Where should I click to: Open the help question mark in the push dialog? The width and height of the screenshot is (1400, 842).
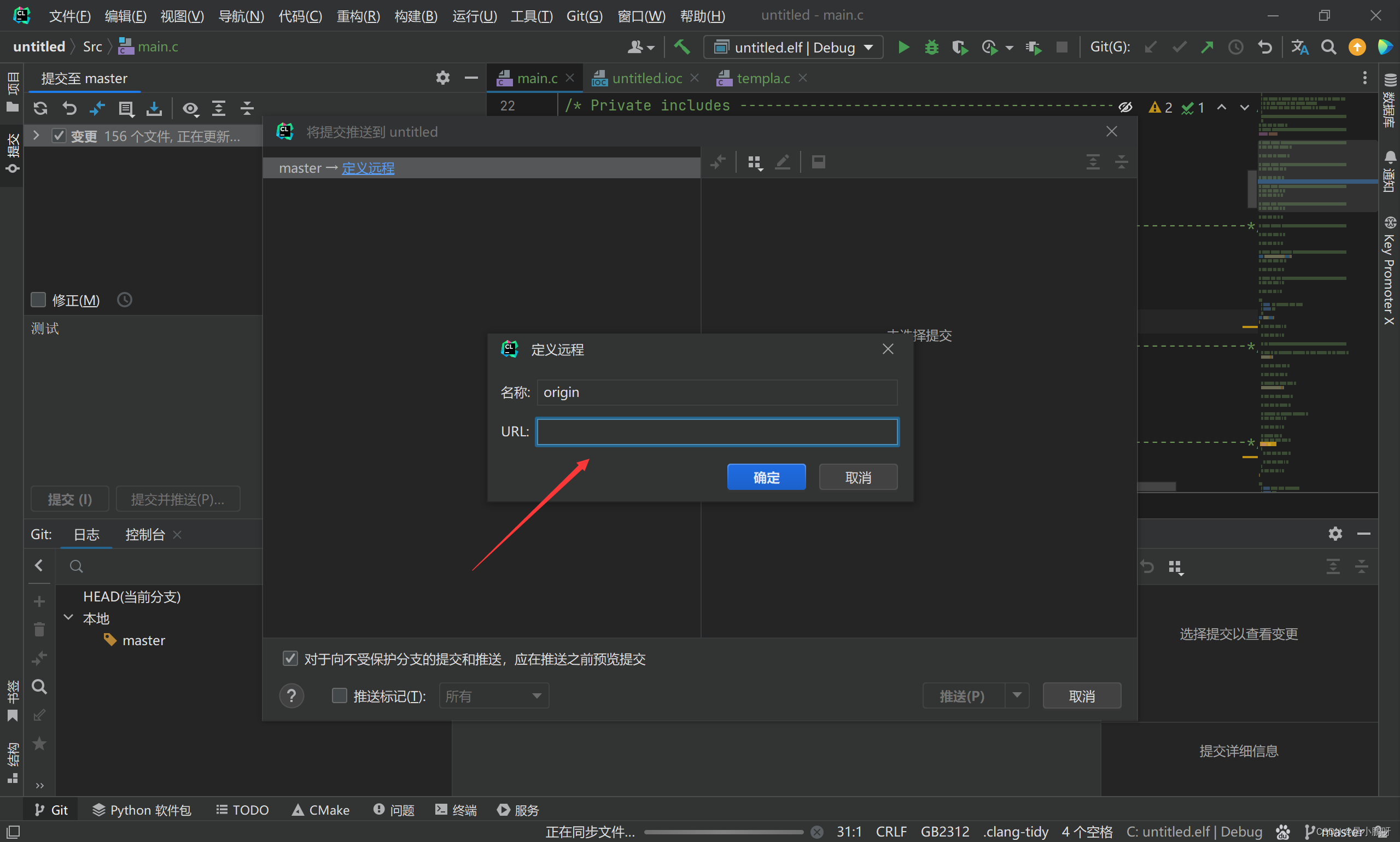[291, 695]
